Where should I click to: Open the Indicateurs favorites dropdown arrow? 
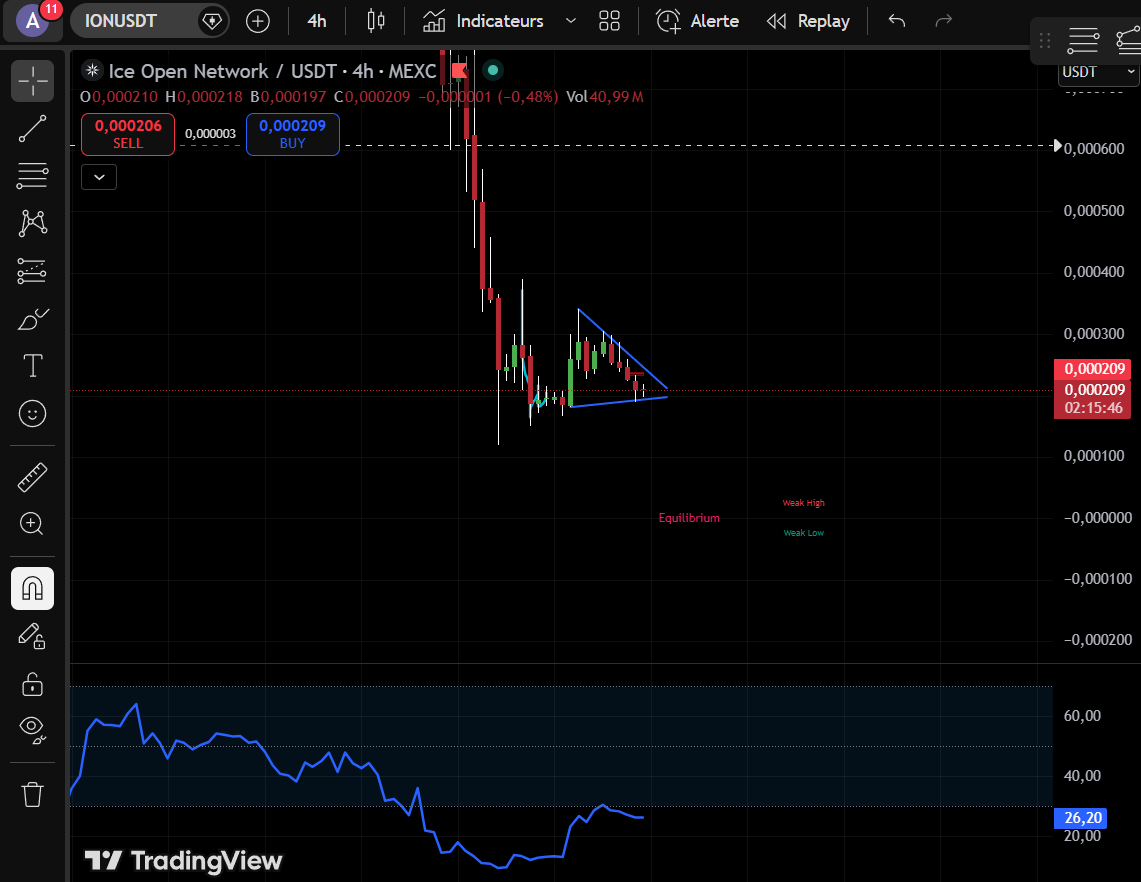570,21
